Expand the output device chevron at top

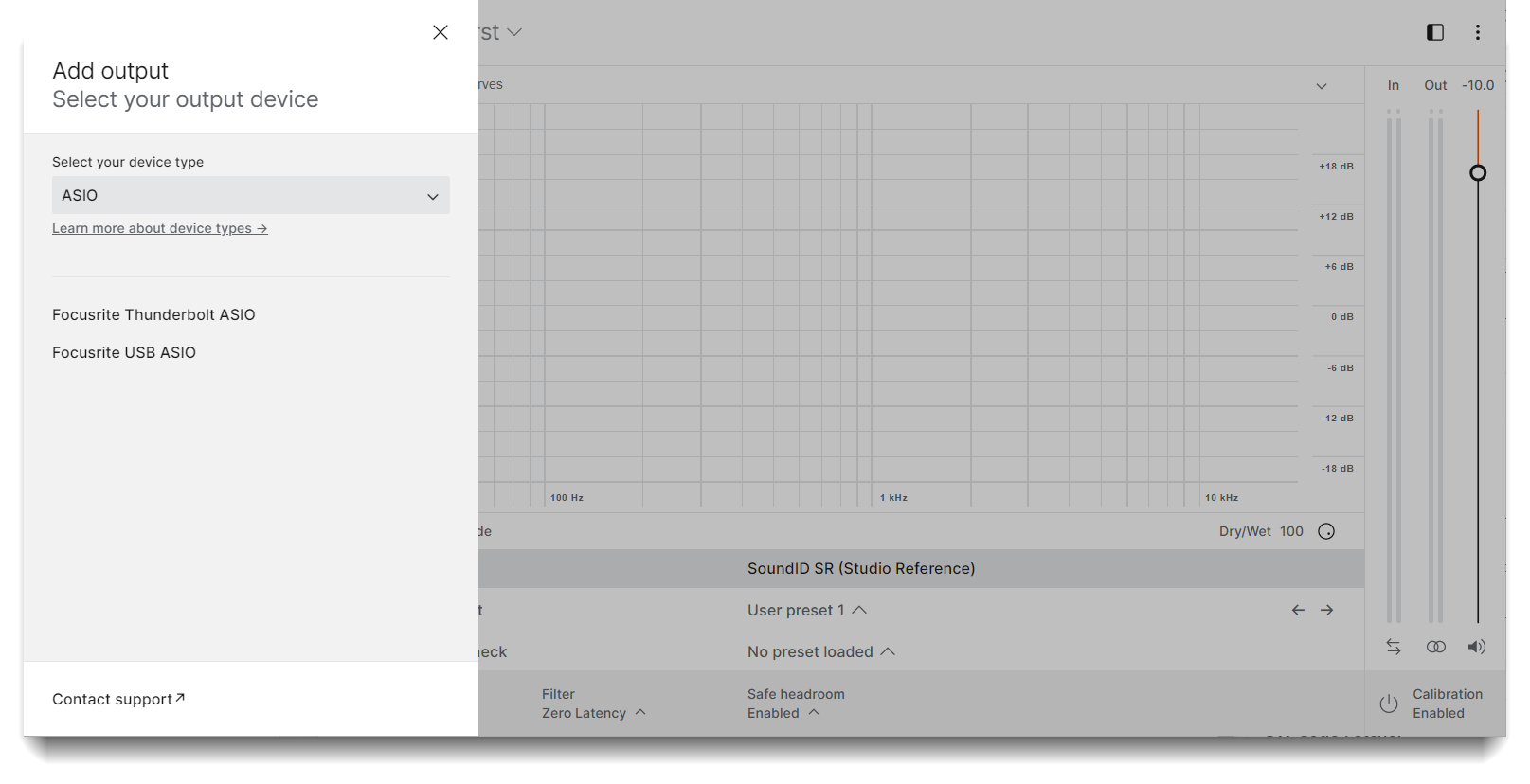514,32
